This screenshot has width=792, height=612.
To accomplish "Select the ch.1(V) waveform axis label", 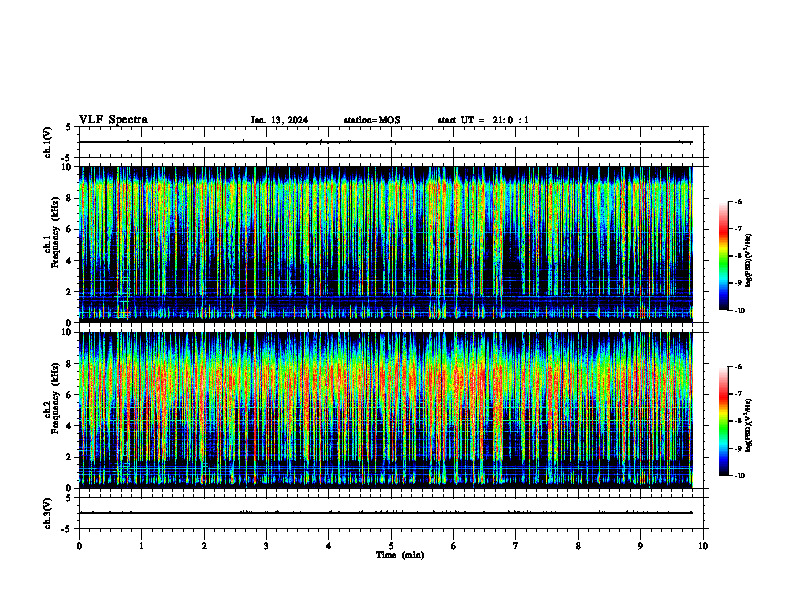I will coord(48,142).
